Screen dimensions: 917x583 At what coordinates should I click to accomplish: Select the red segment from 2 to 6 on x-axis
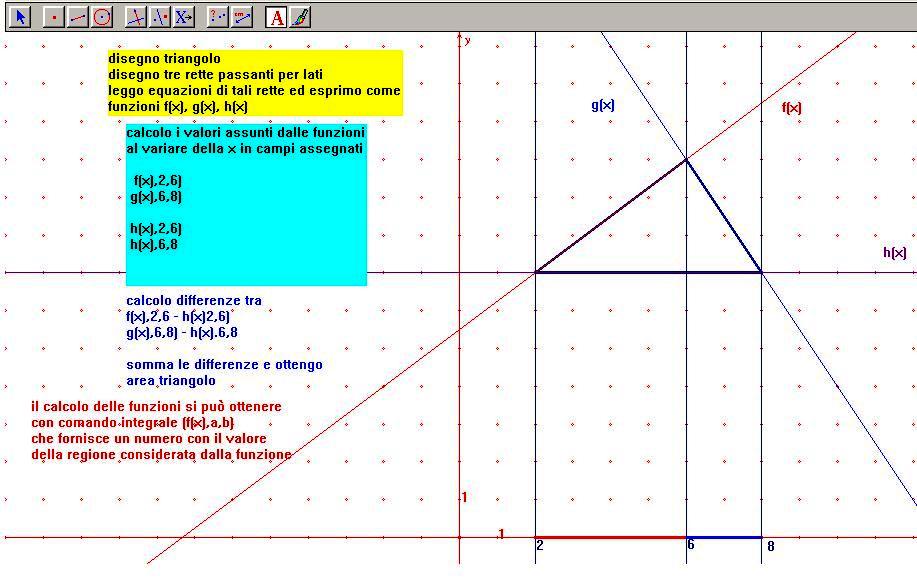point(611,537)
